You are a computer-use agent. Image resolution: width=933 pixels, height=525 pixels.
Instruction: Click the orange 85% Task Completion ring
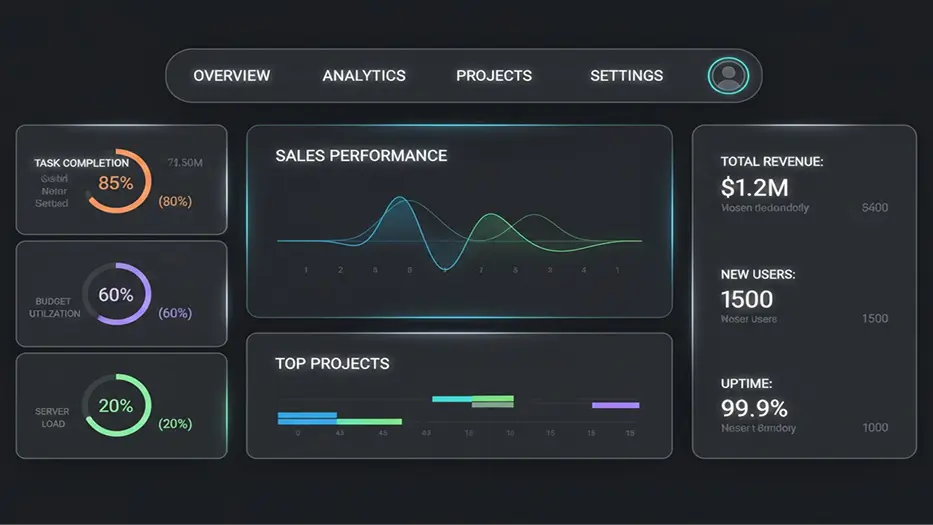pos(117,182)
